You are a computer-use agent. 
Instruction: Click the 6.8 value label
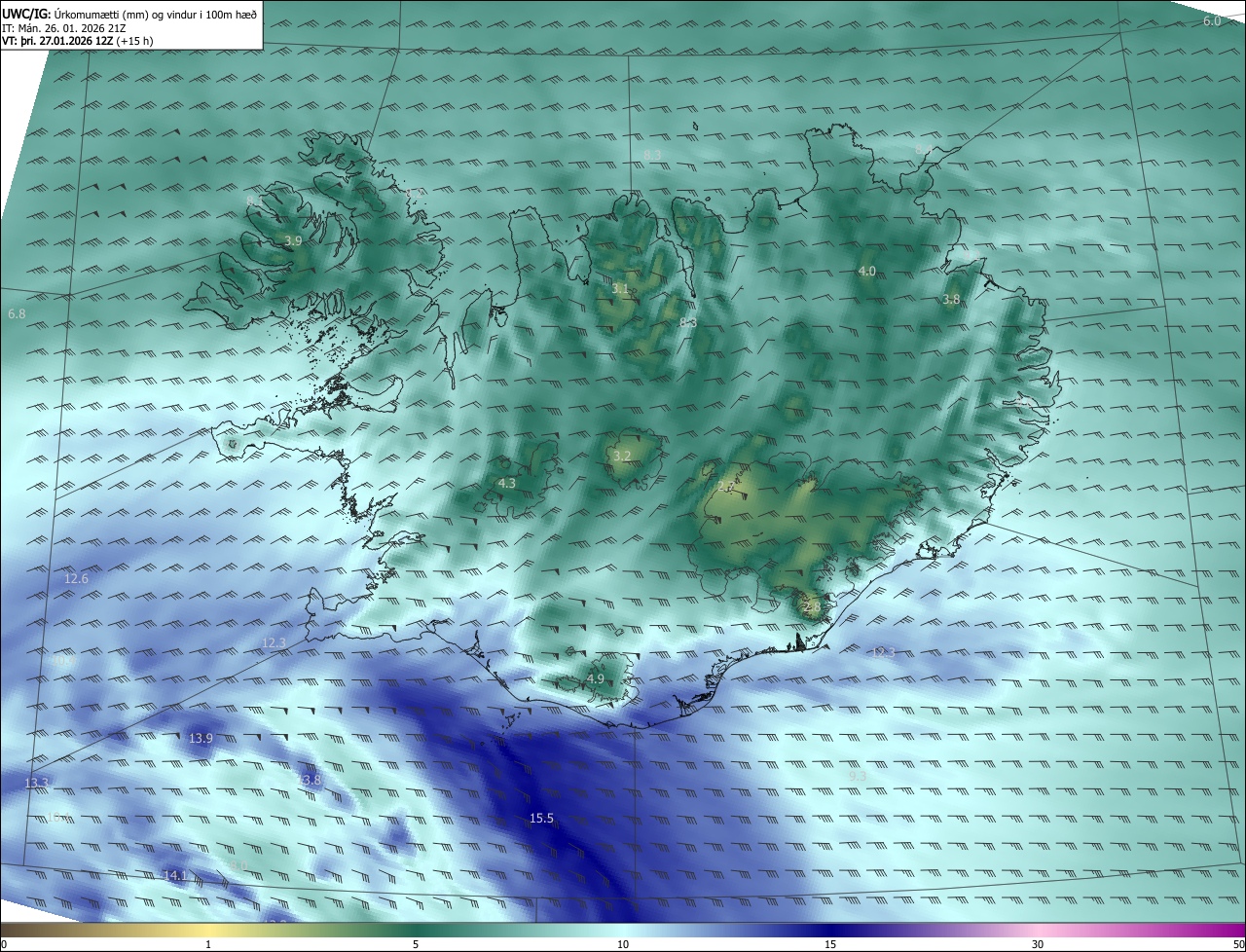[x=17, y=314]
